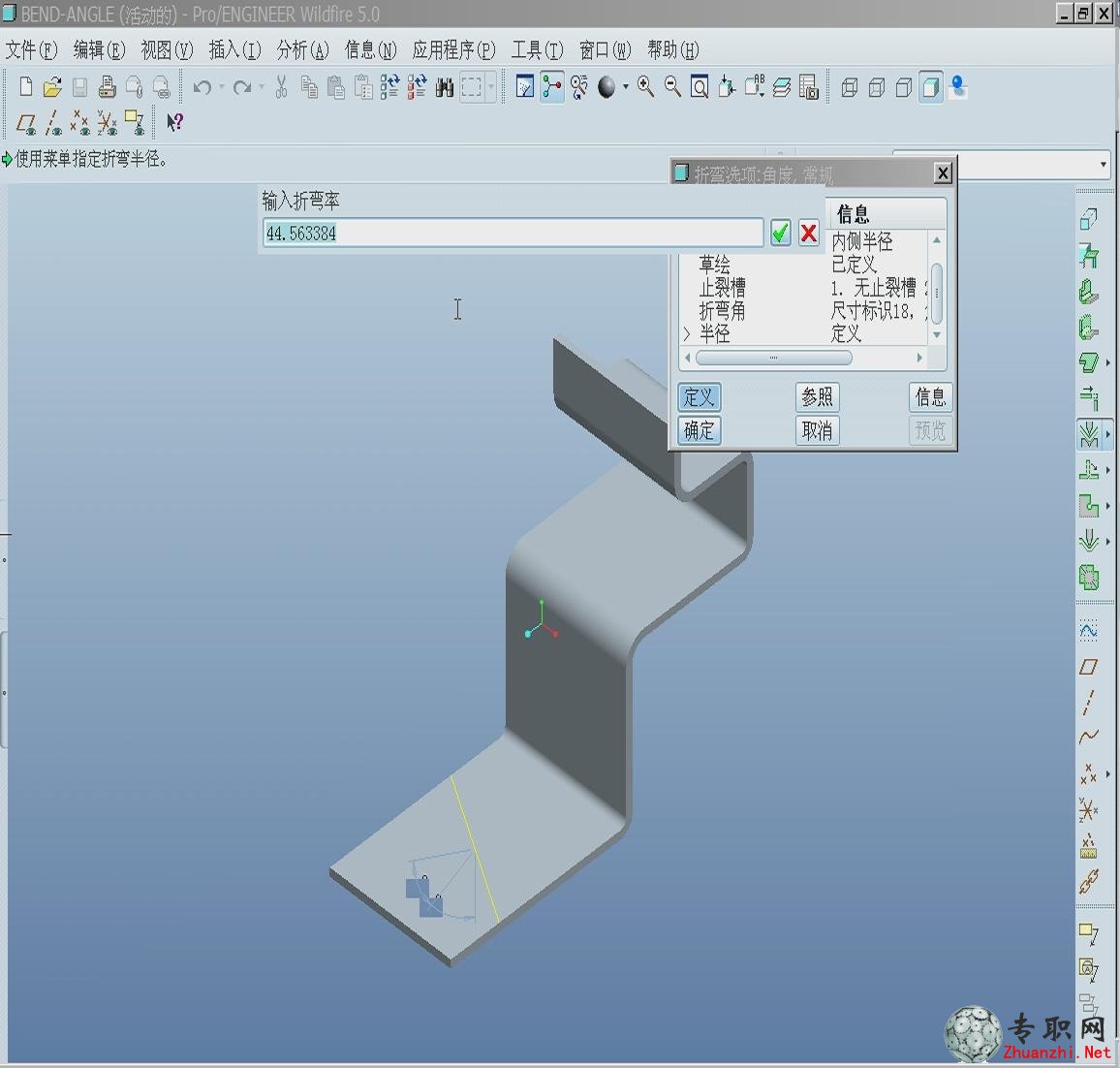Click the Save disk icon
This screenshot has height=1068, width=1120.
click(79, 87)
